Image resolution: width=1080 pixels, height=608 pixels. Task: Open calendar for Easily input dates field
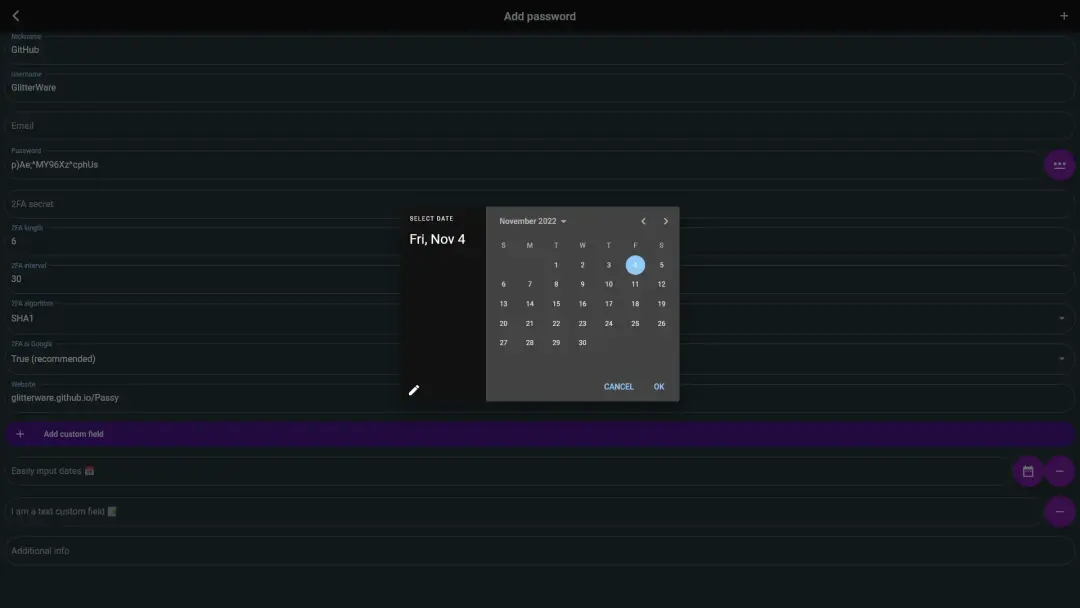click(x=1028, y=472)
